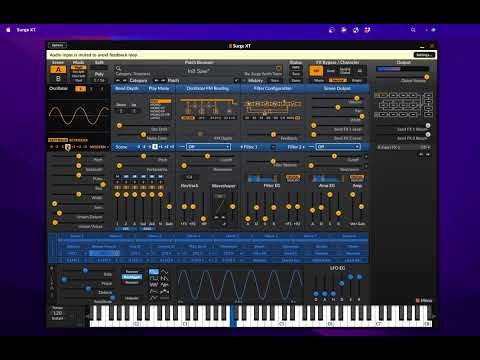Open the Init Saw patch name menu
This screenshot has height=360, width=480.
click(x=198, y=71)
